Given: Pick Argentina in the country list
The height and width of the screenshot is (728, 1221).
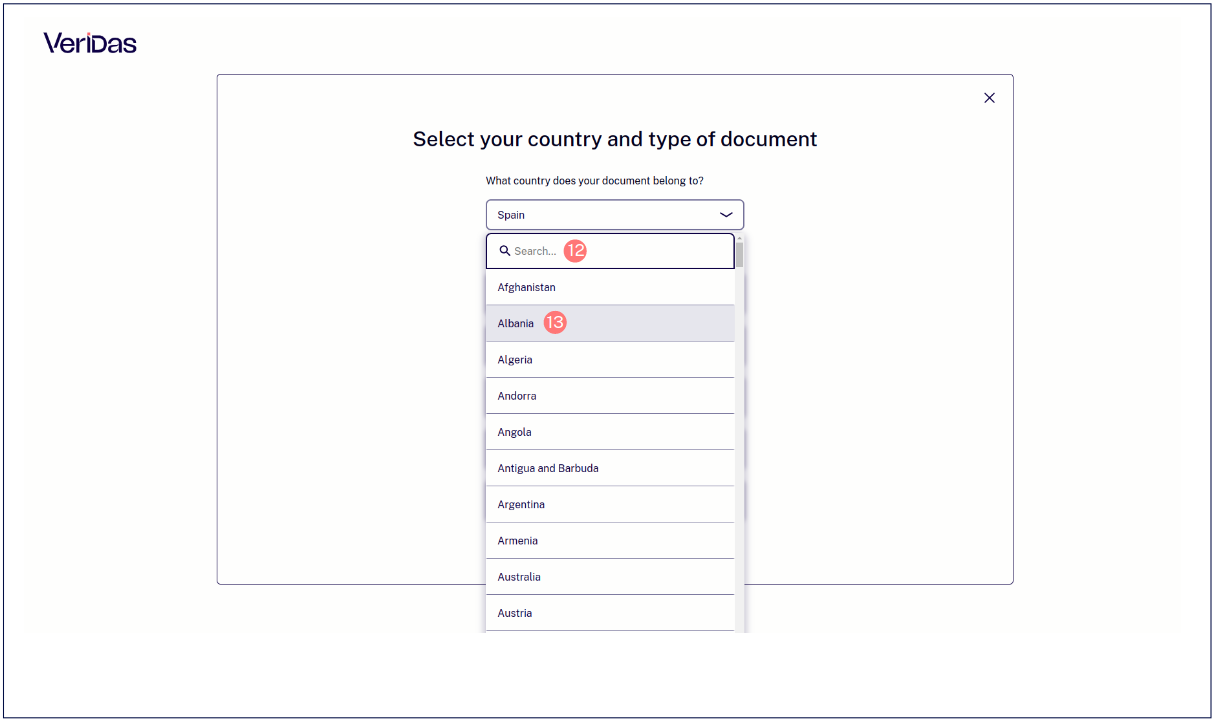Looking at the screenshot, I should 610,504.
